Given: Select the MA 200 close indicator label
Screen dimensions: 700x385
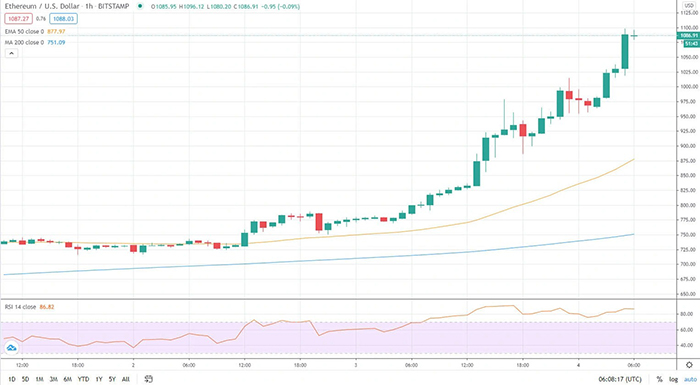Looking at the screenshot, I should [25, 42].
